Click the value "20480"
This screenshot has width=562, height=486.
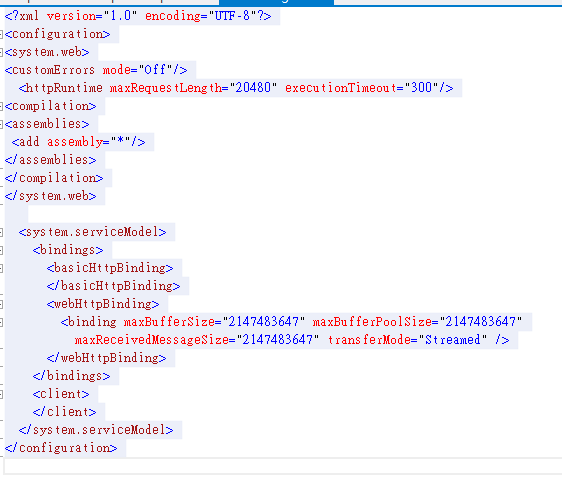click(x=253, y=88)
